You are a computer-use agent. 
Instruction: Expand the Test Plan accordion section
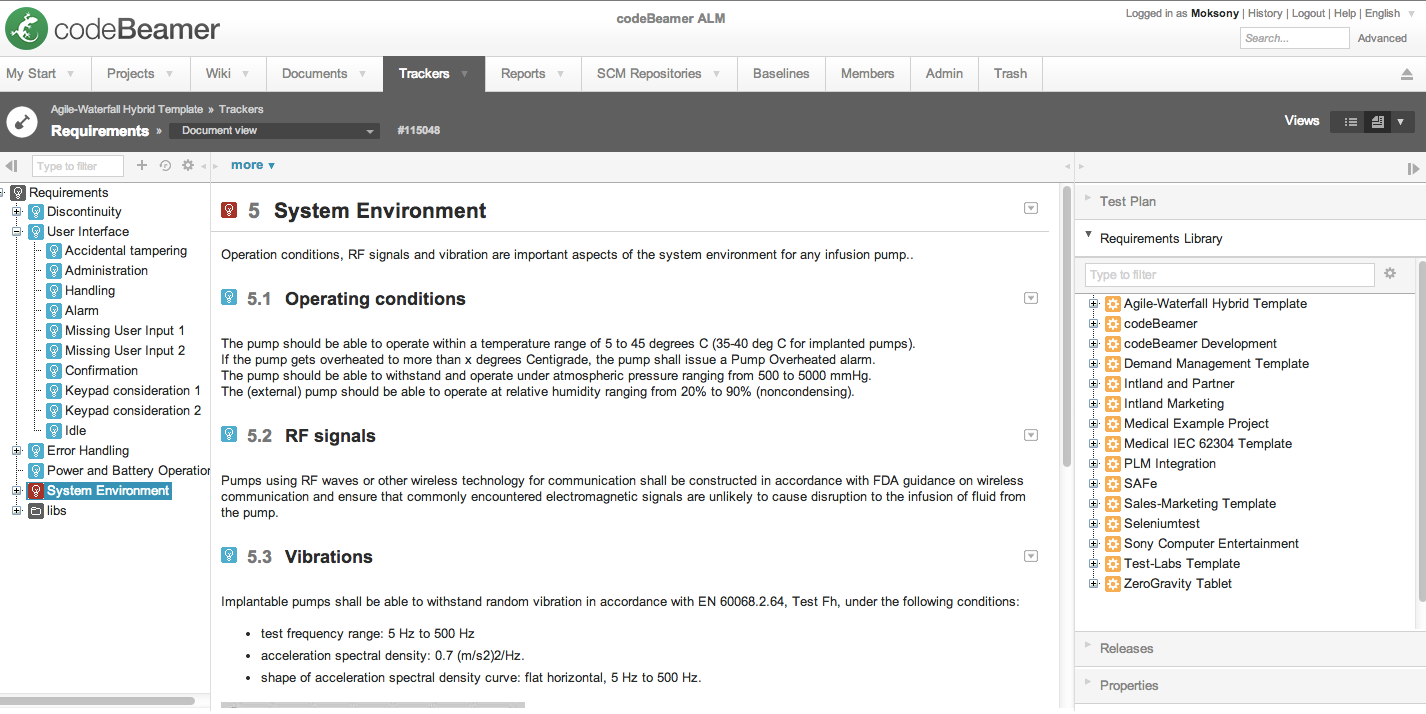1250,201
